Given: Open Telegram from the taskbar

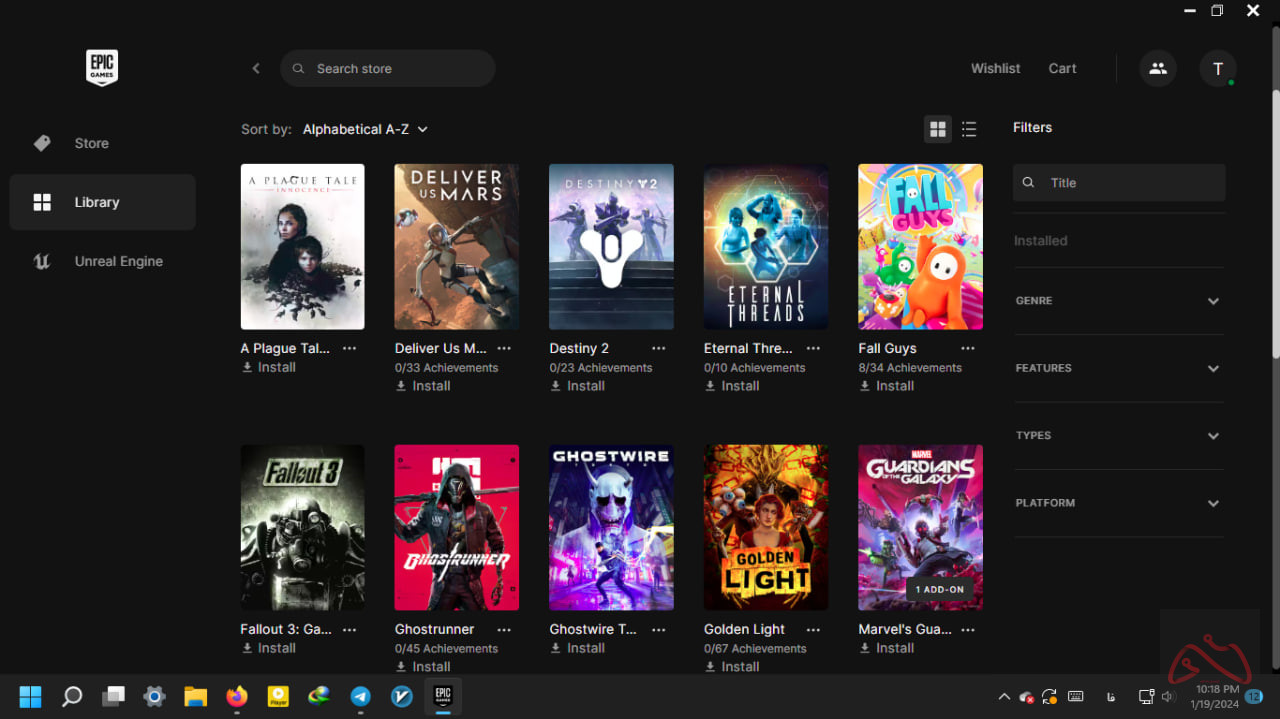Looking at the screenshot, I should click(x=360, y=696).
